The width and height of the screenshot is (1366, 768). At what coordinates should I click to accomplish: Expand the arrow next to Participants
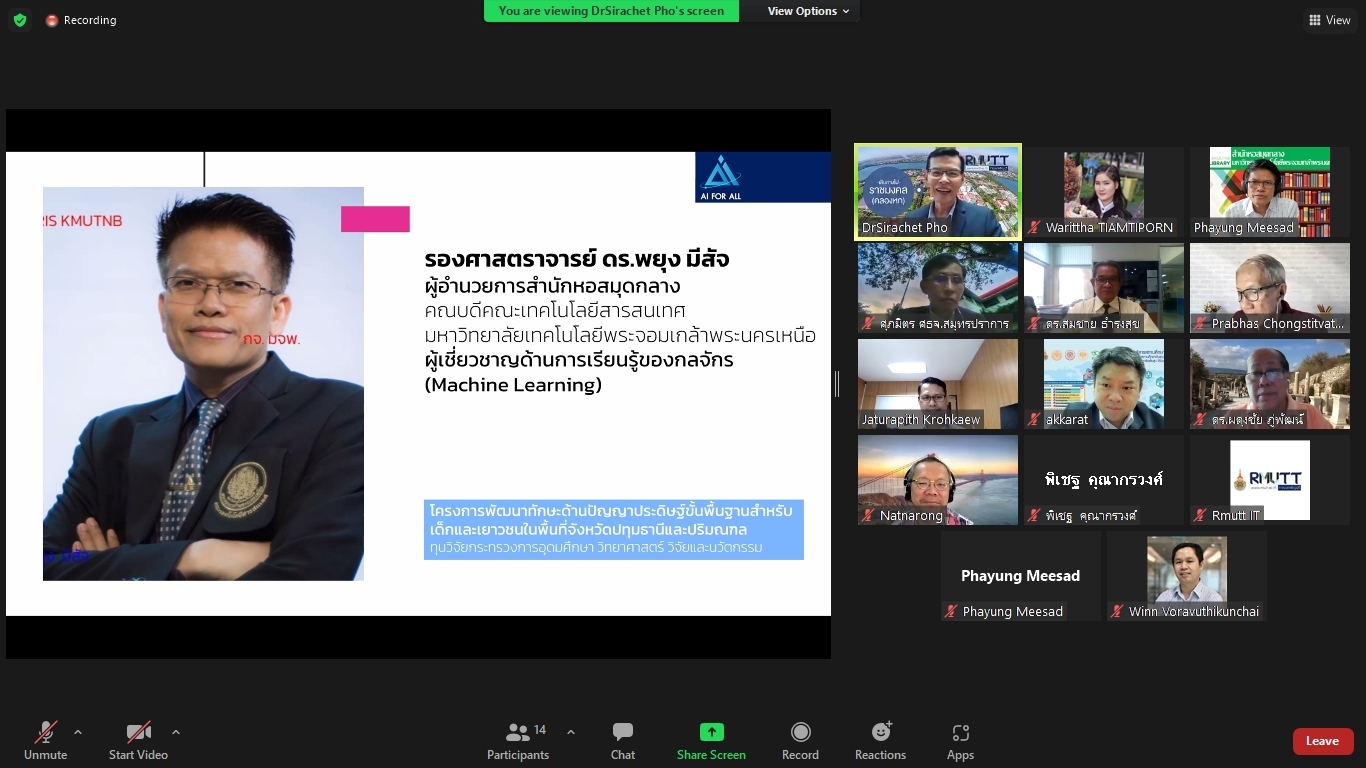click(571, 732)
